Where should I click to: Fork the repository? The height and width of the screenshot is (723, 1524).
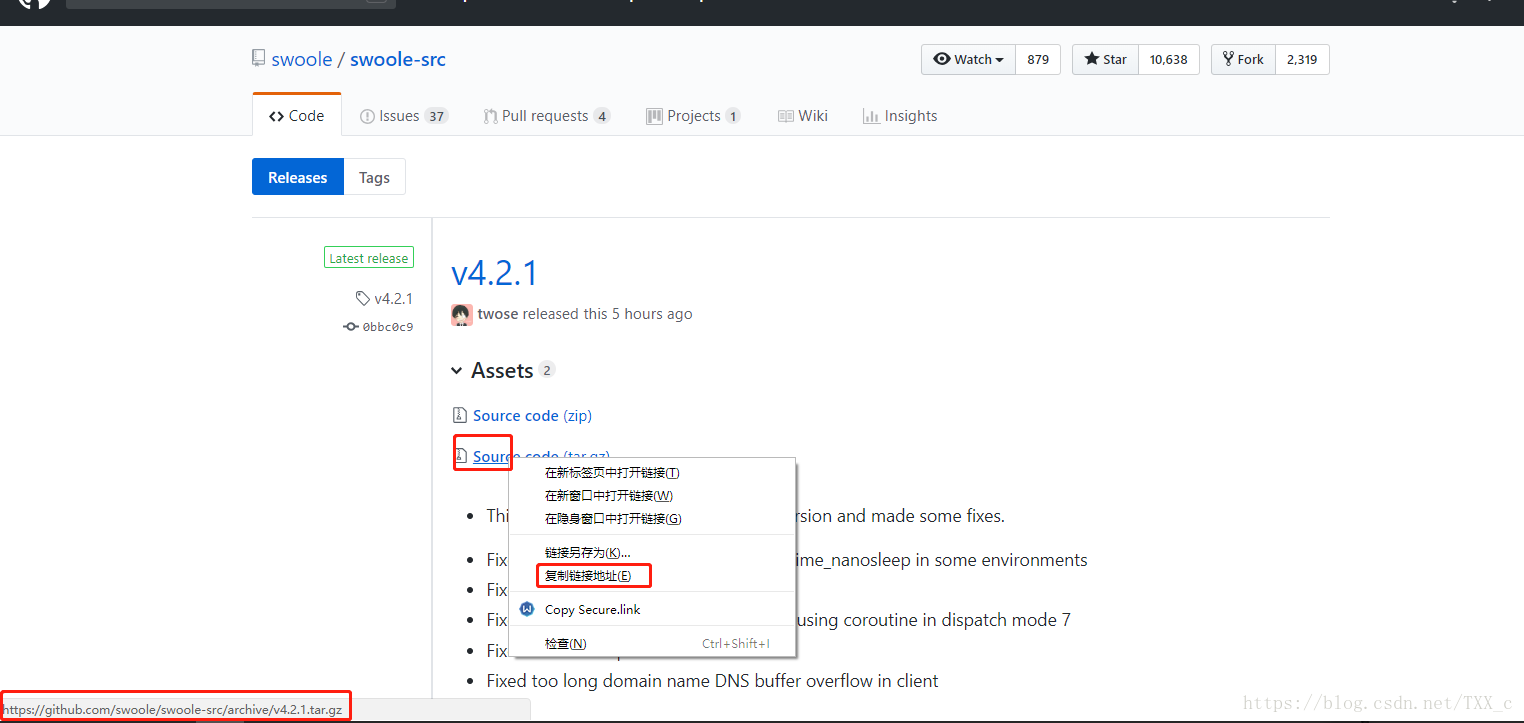click(1243, 59)
